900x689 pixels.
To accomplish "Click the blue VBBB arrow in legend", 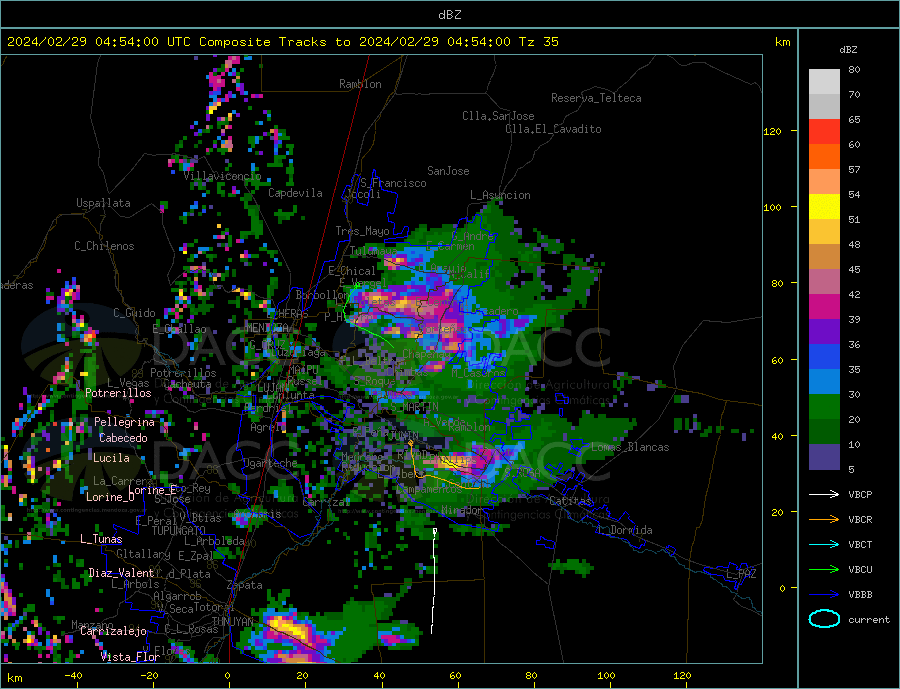I will pos(824,595).
